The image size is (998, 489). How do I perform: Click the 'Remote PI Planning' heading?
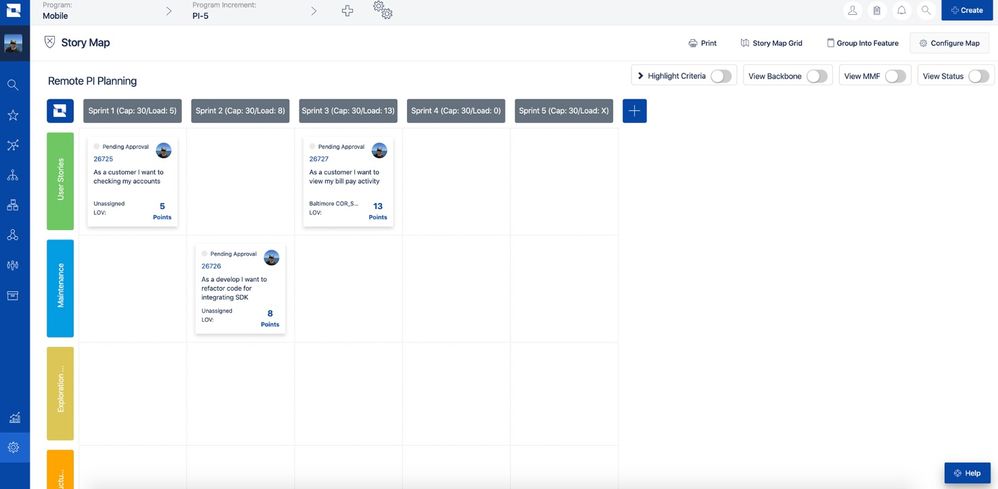(92, 81)
